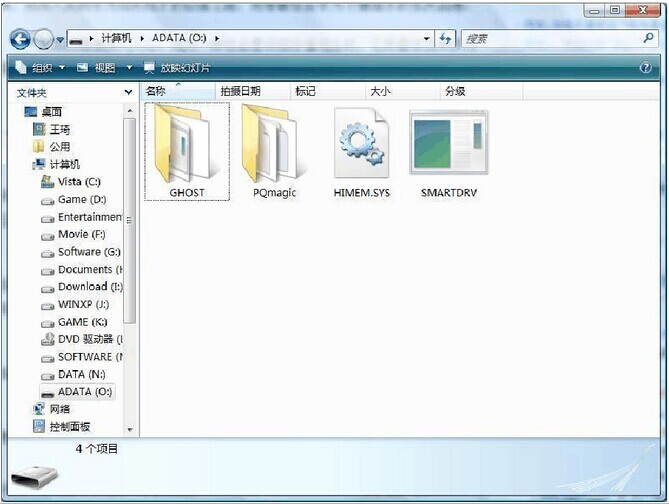Open the Help question mark icon
Image resolution: width=669 pixels, height=504 pixels.
(646, 67)
